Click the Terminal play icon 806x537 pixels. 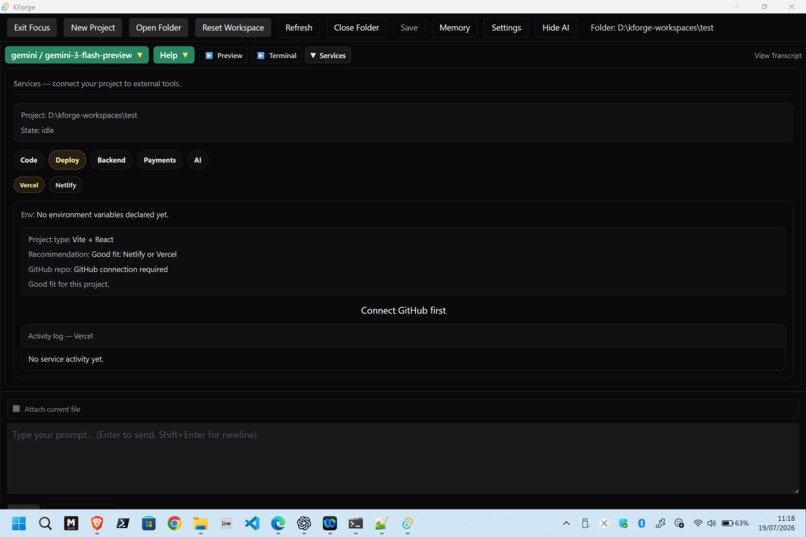coord(261,55)
